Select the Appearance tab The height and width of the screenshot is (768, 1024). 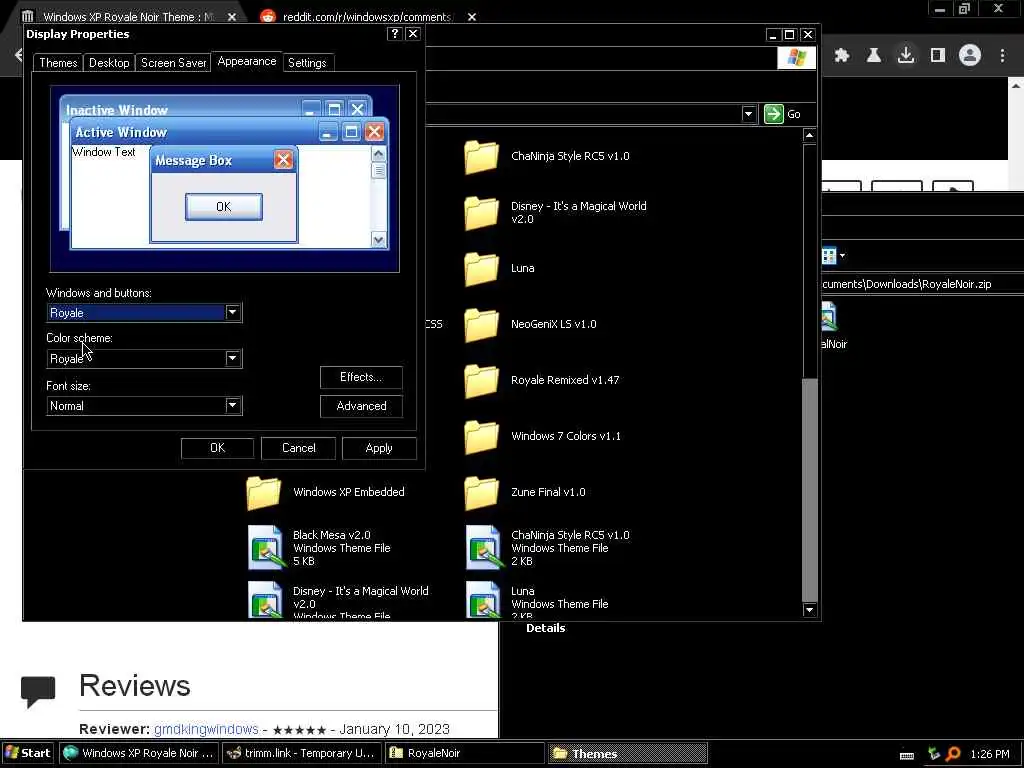coord(247,61)
